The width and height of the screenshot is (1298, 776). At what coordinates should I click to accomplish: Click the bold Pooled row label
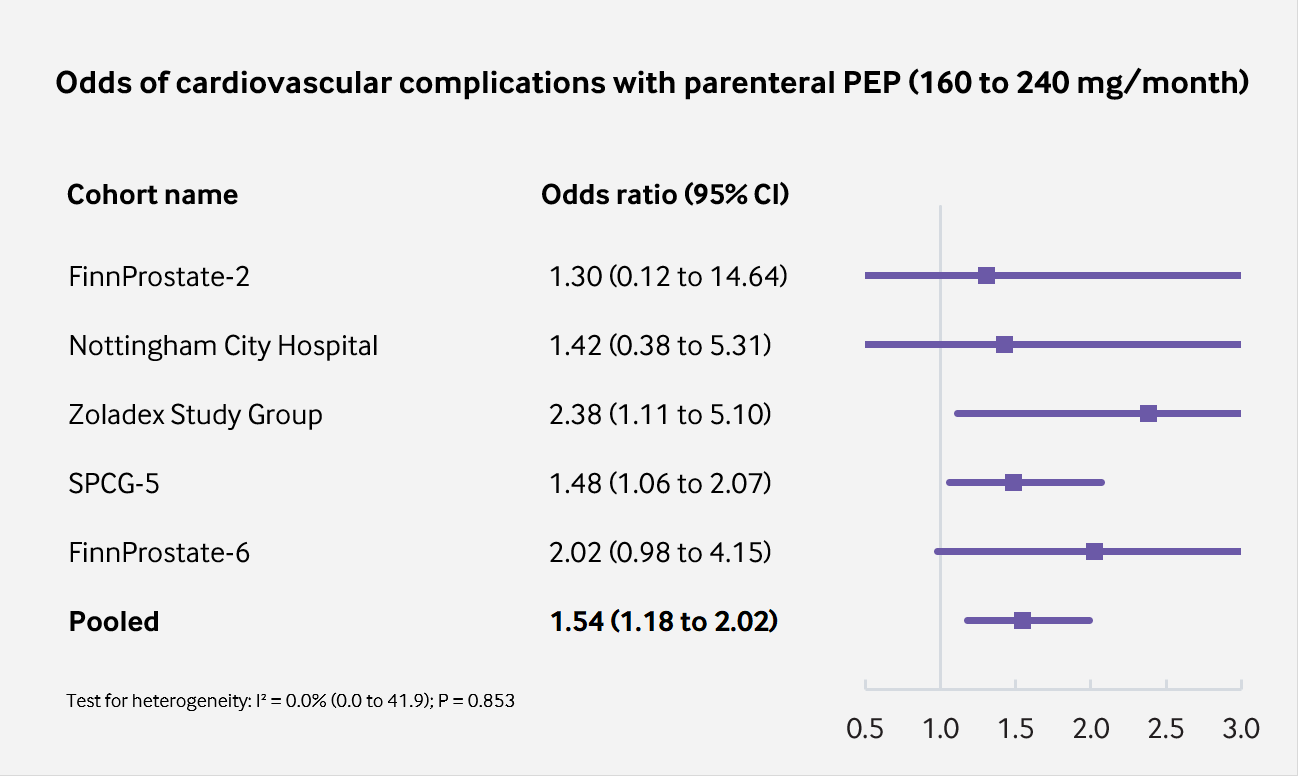114,622
